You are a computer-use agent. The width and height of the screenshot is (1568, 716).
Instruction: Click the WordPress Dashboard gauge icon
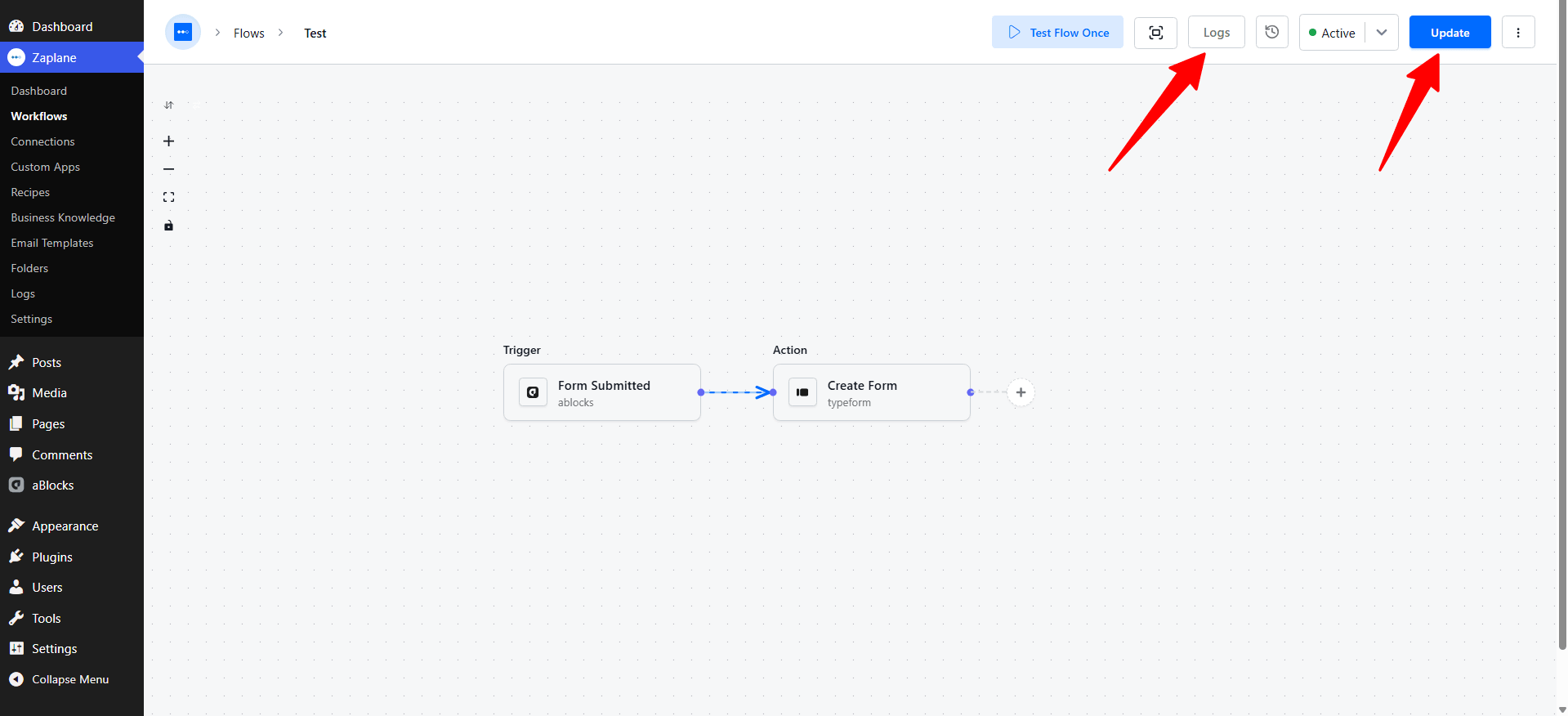[x=16, y=26]
